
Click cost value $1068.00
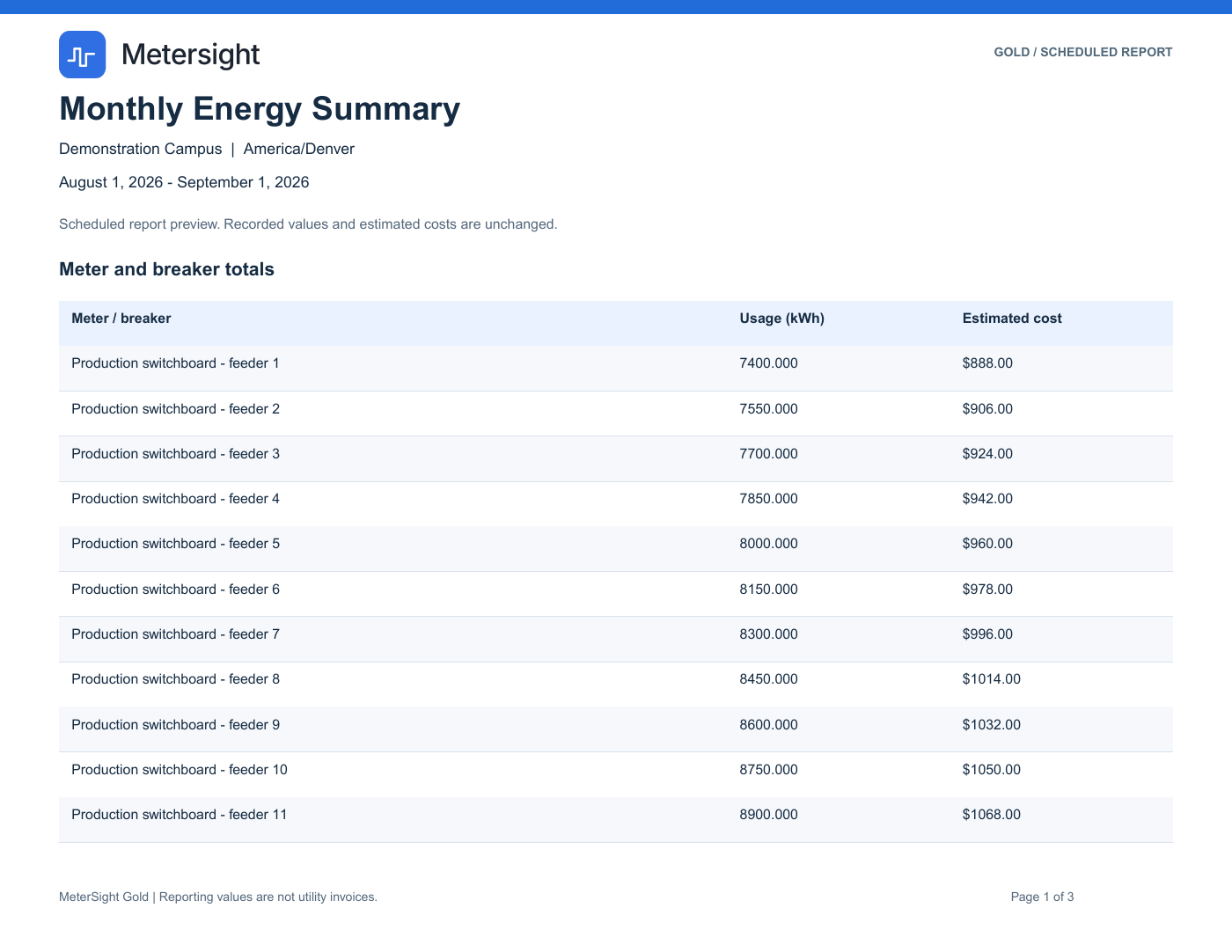point(992,815)
